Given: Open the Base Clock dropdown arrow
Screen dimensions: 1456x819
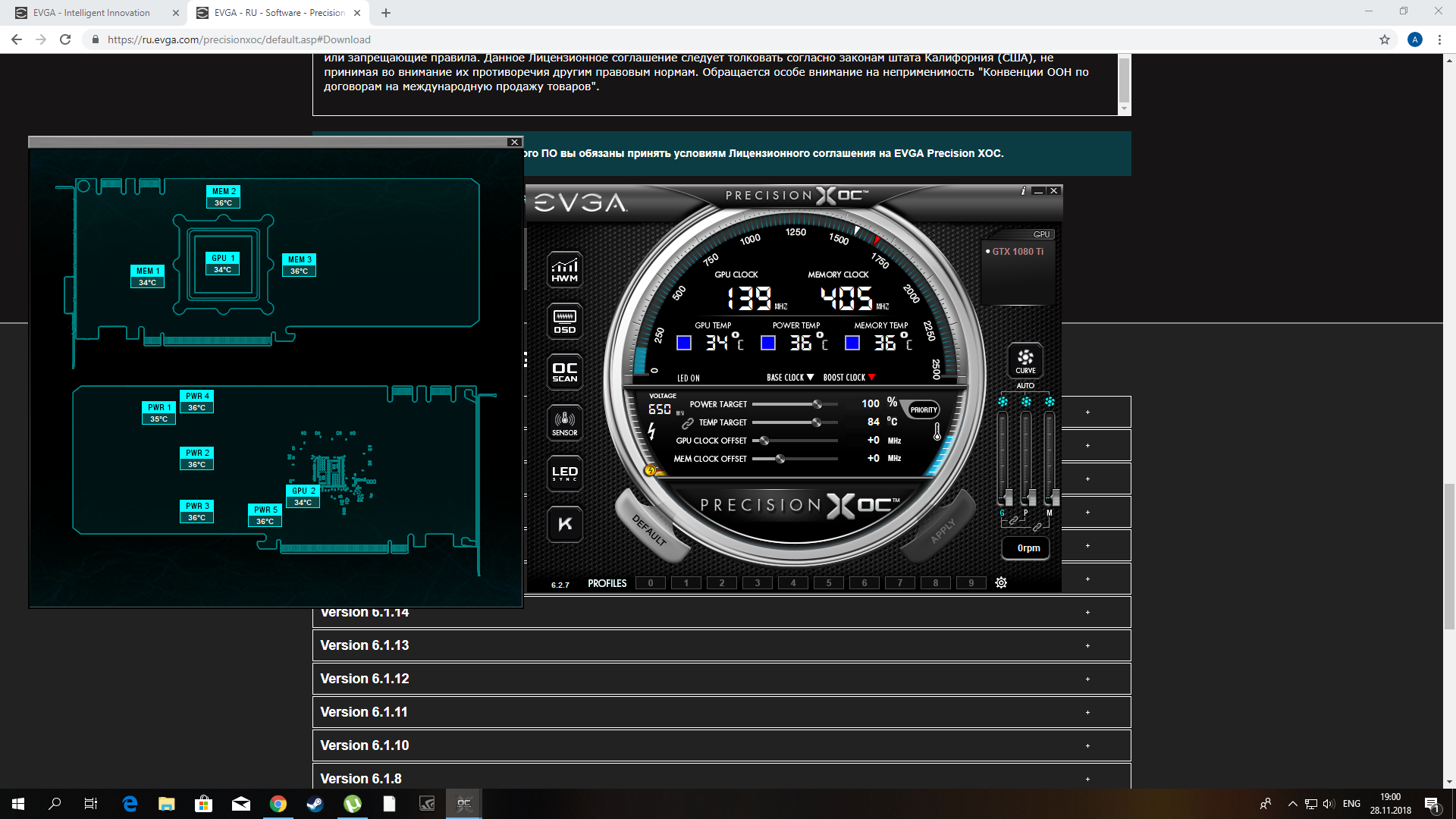Looking at the screenshot, I should (810, 377).
